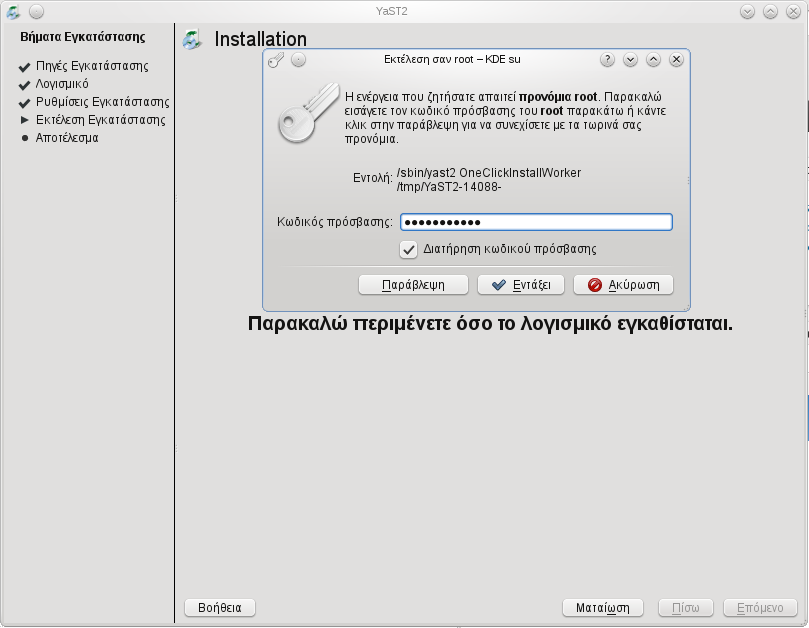Close the KDE su dialog
This screenshot has height=628, width=809.
(676, 60)
